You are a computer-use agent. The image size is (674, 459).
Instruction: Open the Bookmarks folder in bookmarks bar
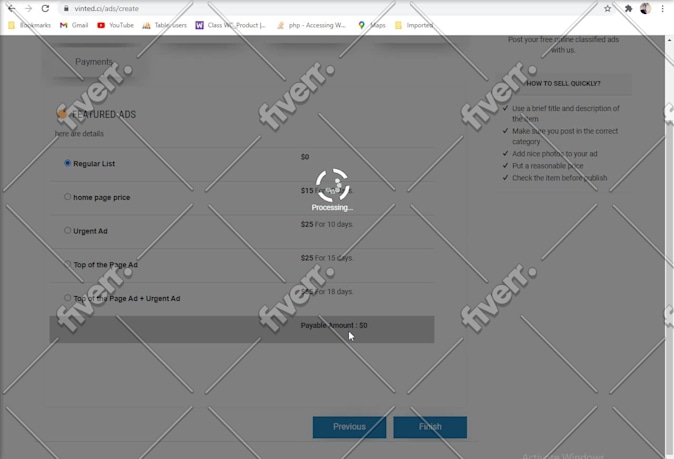(30, 25)
